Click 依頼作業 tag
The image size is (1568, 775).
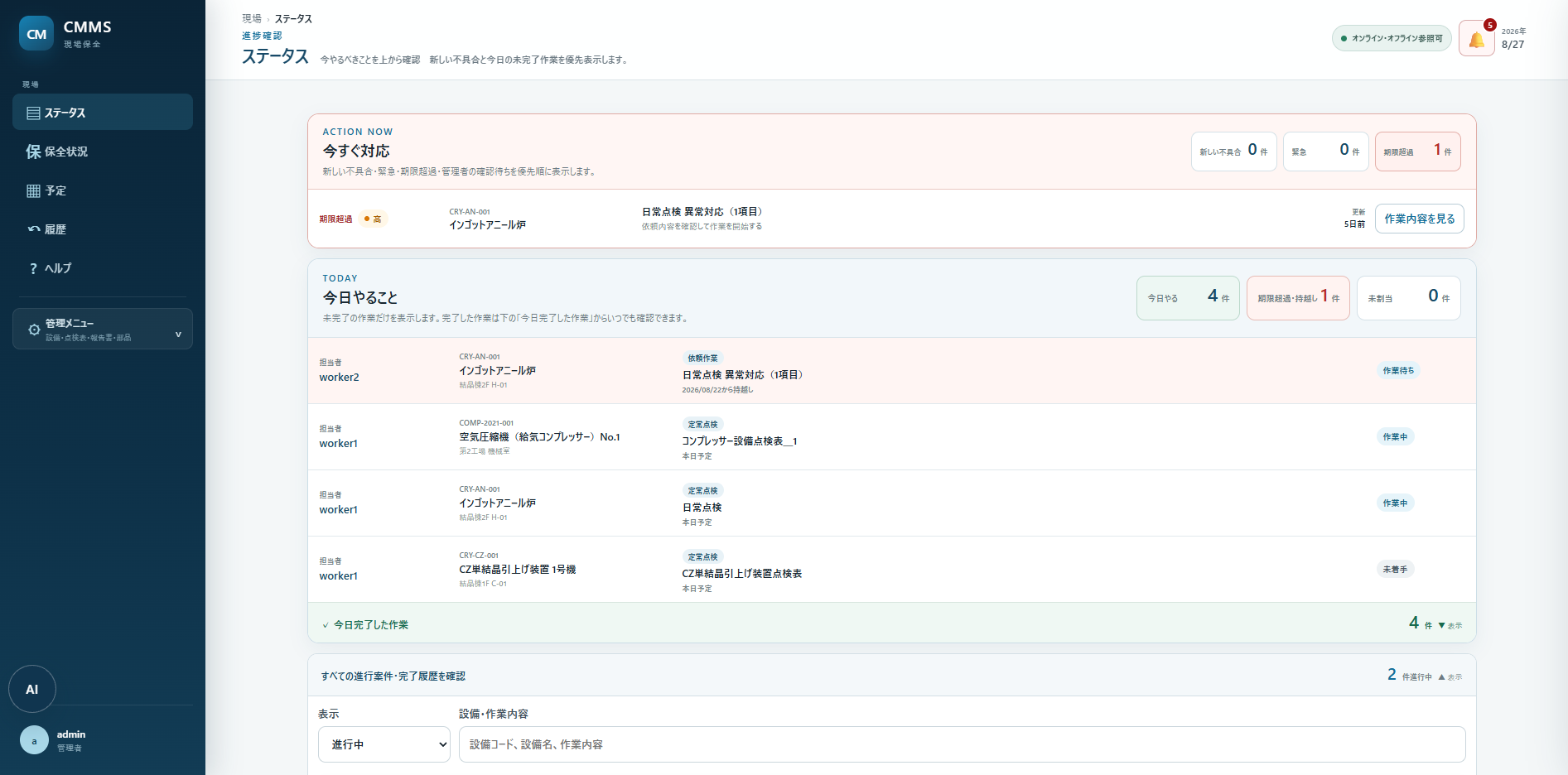tap(702, 358)
